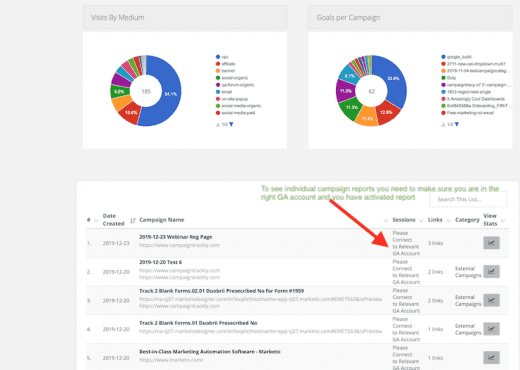Viewport: 520px width, 370px height.
Task: Open Track 2 Blank Forms.01 Duobrii campaign
Action: [x=198, y=323]
